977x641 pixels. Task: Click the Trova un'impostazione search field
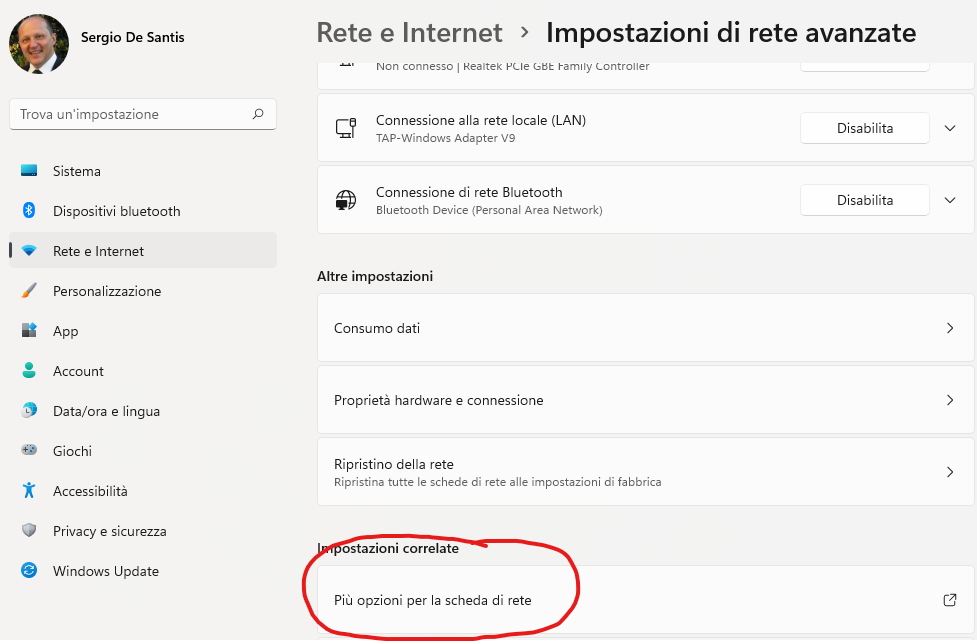tap(143, 114)
